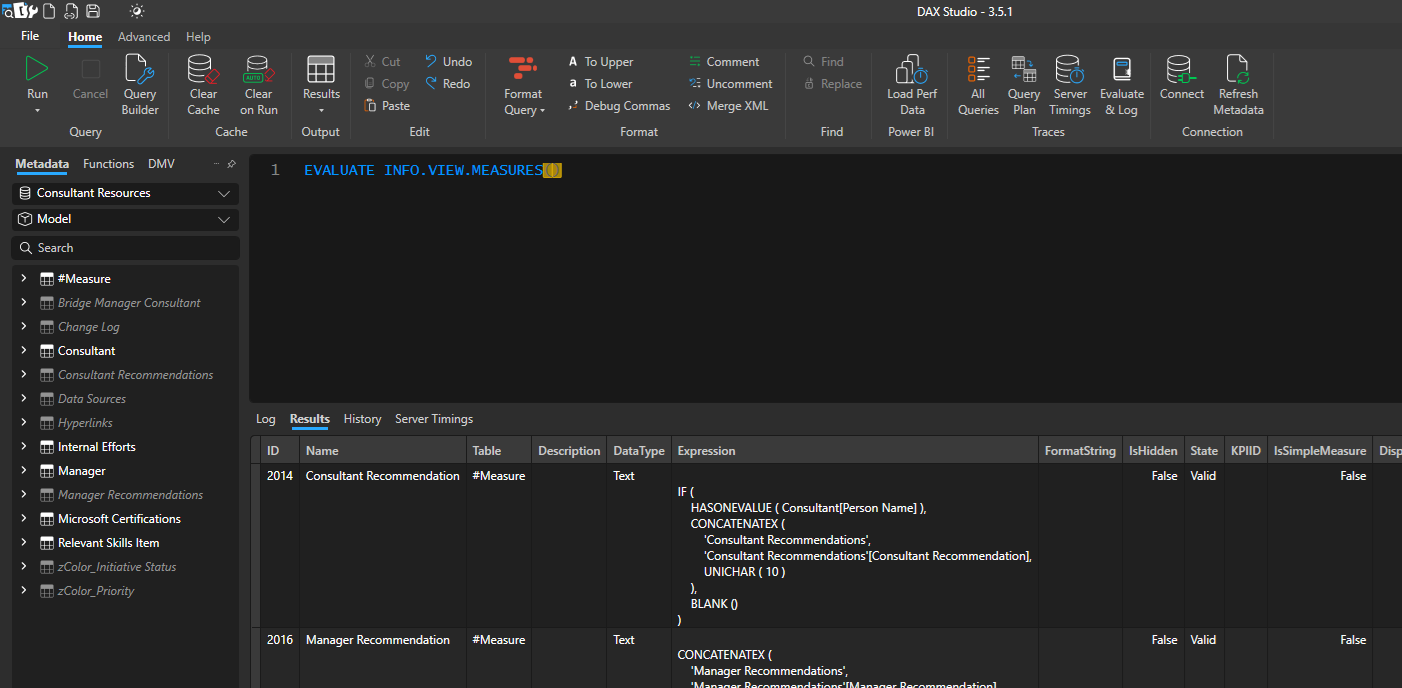Toggle the light theme with the sun icon
This screenshot has width=1402, height=688.
pos(137,11)
